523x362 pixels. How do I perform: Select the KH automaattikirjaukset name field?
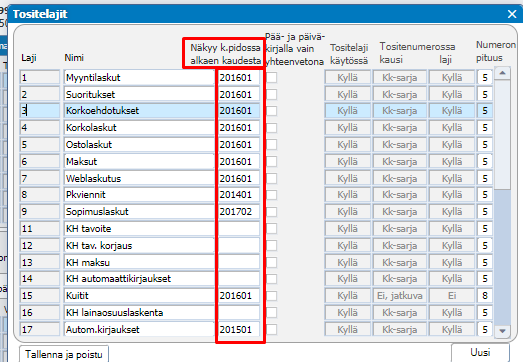[139, 279]
